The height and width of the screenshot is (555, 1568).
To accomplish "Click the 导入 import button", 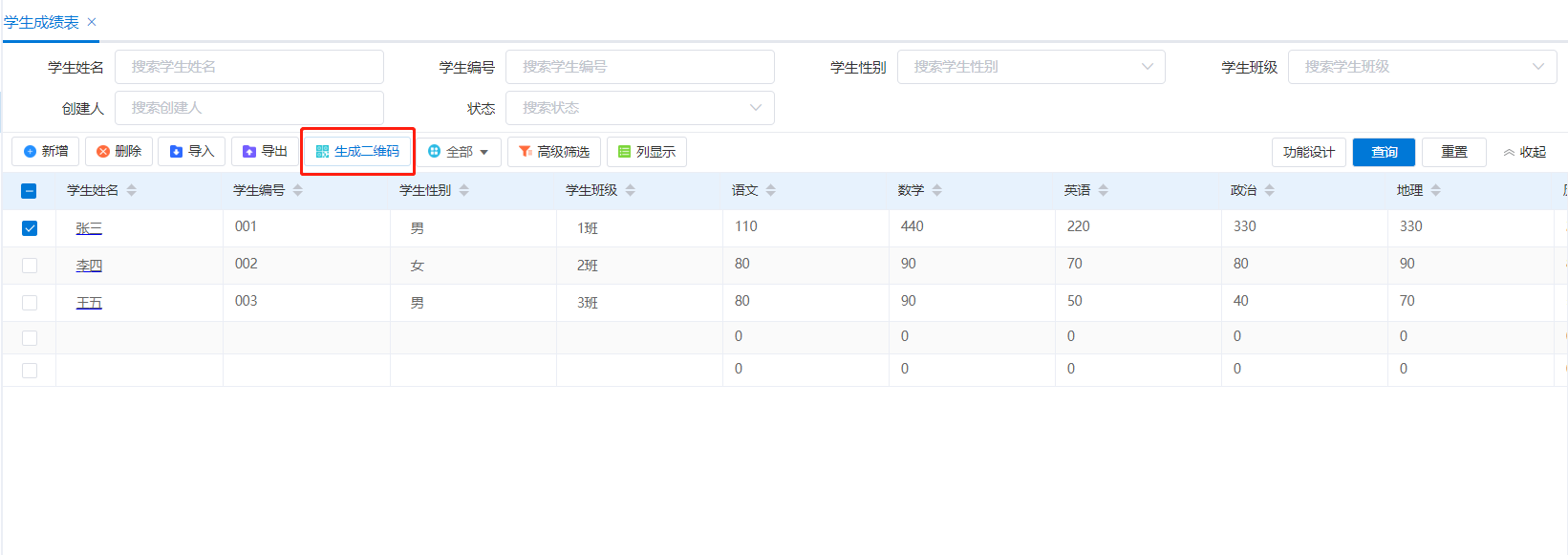I will coord(192,152).
